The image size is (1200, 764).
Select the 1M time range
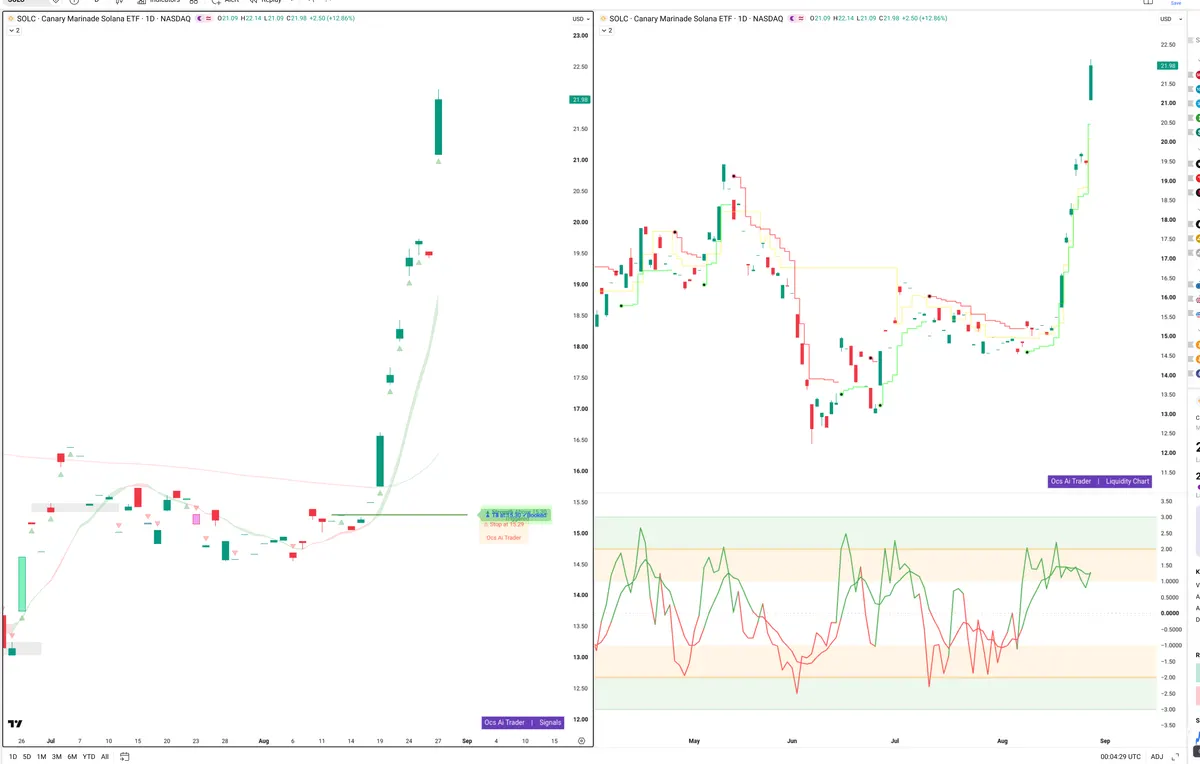tap(41, 757)
